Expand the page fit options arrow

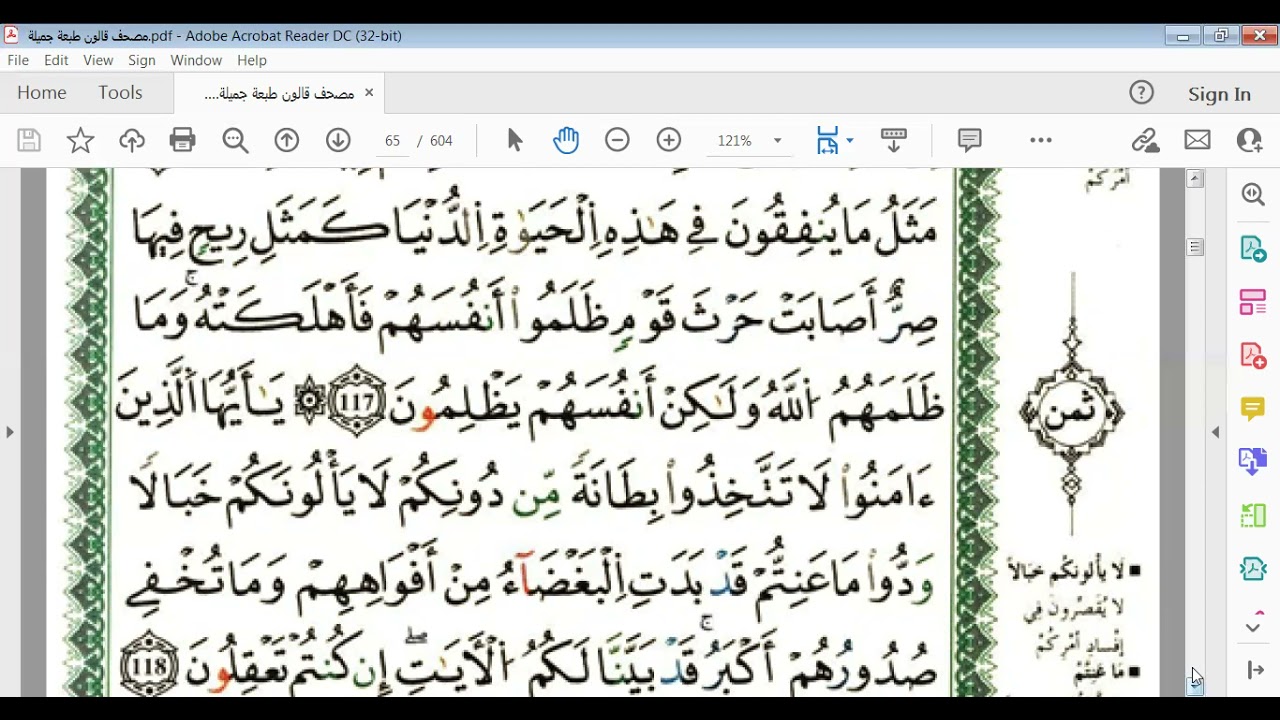pyautogui.click(x=850, y=141)
